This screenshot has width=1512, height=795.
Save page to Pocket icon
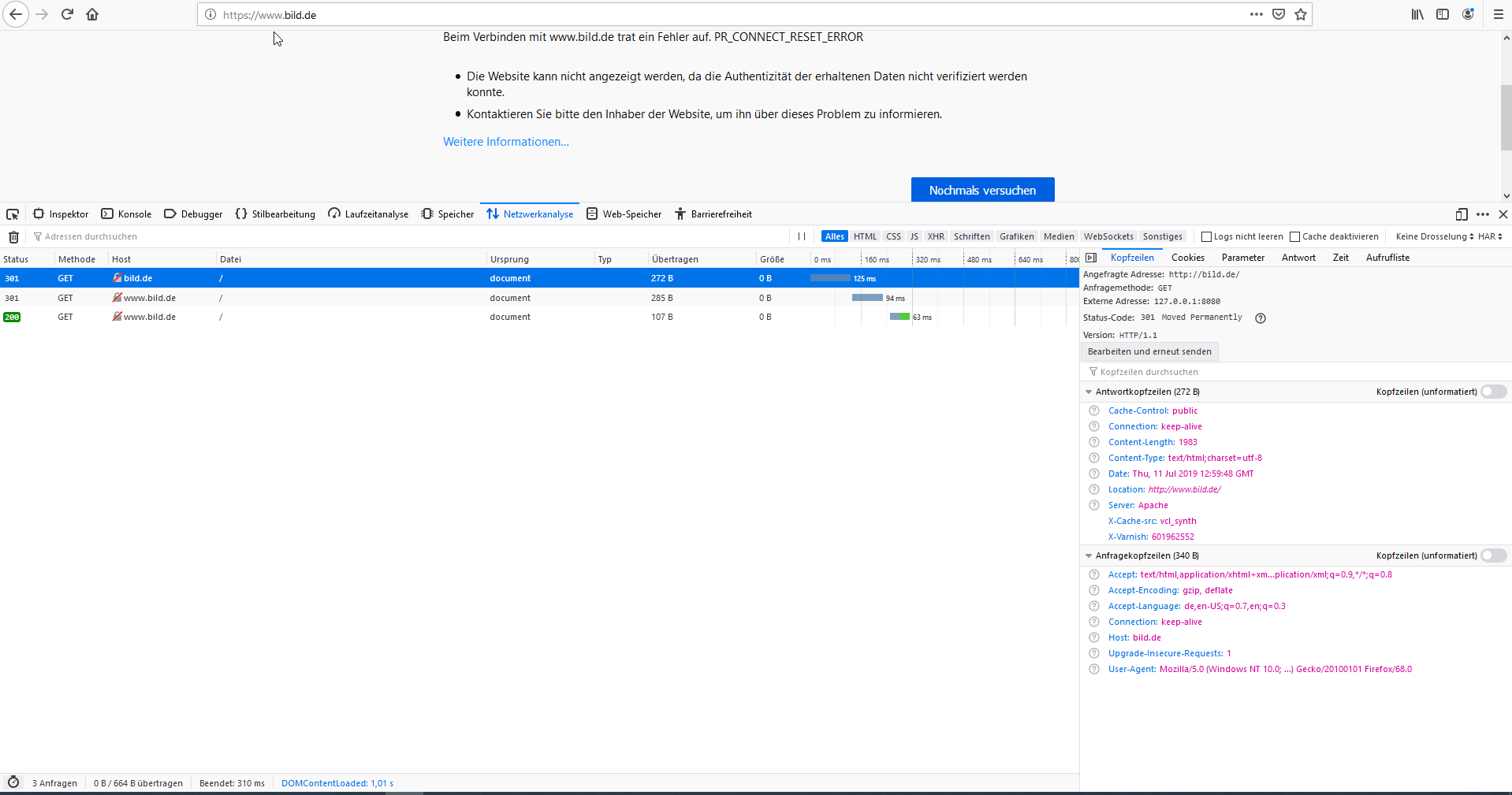(1279, 14)
